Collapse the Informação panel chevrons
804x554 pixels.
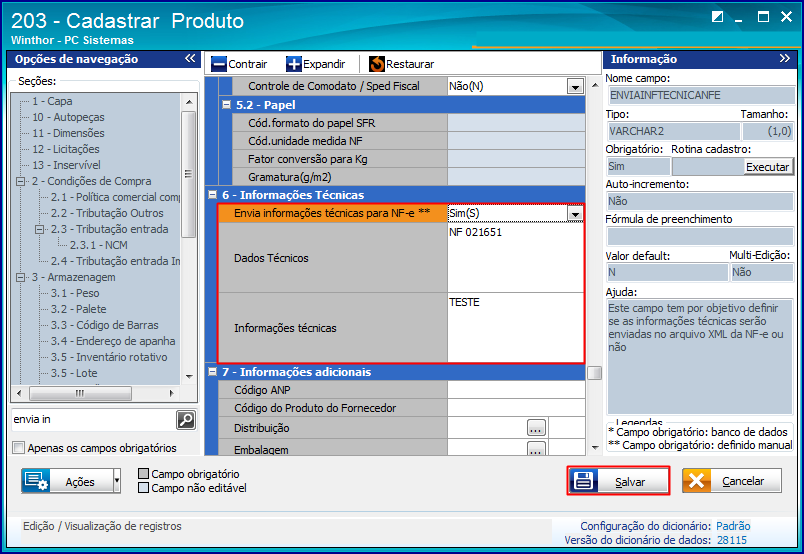click(x=785, y=58)
